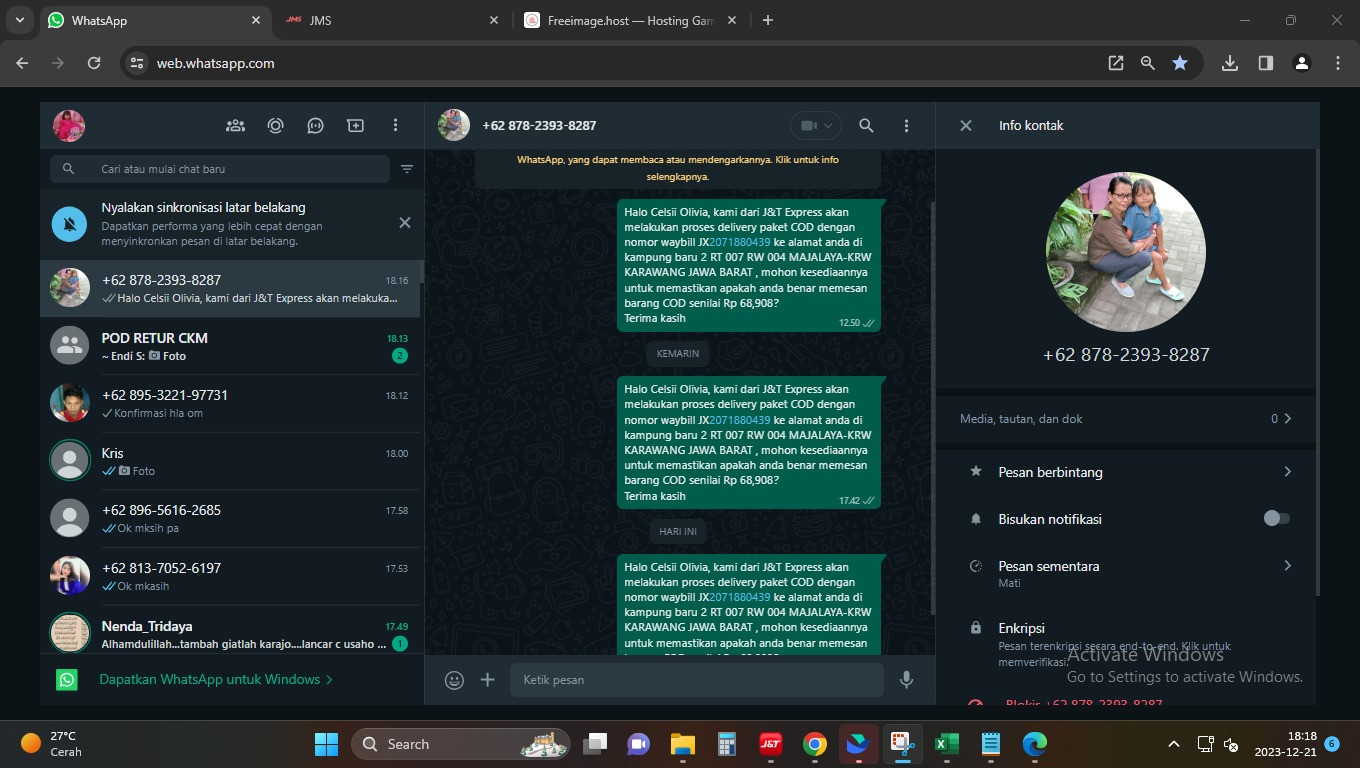Image resolution: width=1360 pixels, height=768 pixels.
Task: Open Excel from the taskbar
Action: click(946, 744)
